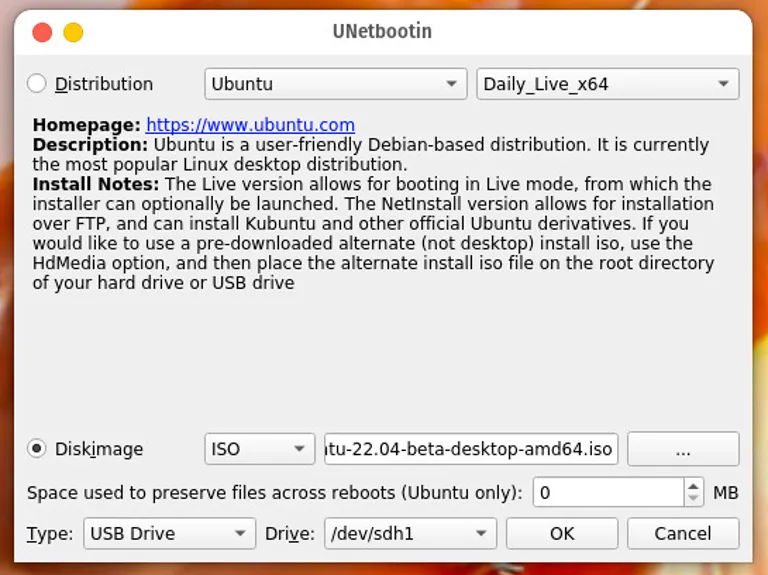Click the MB unit label

(x=725, y=493)
